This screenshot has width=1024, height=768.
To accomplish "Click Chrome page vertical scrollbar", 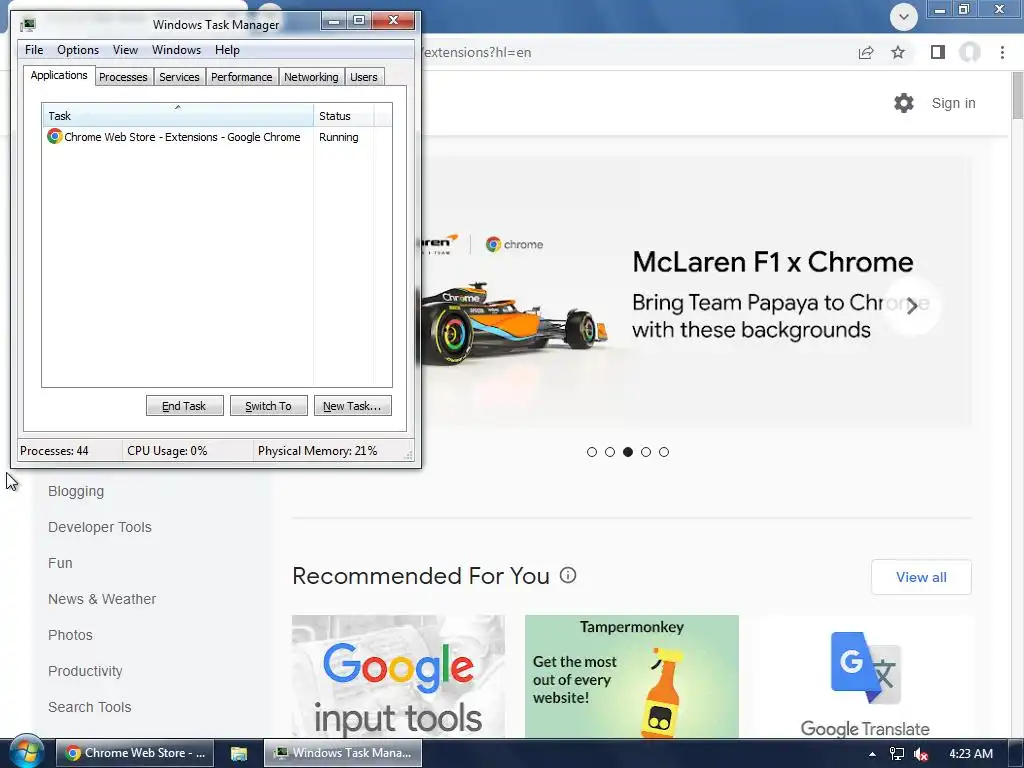I will [1017, 96].
